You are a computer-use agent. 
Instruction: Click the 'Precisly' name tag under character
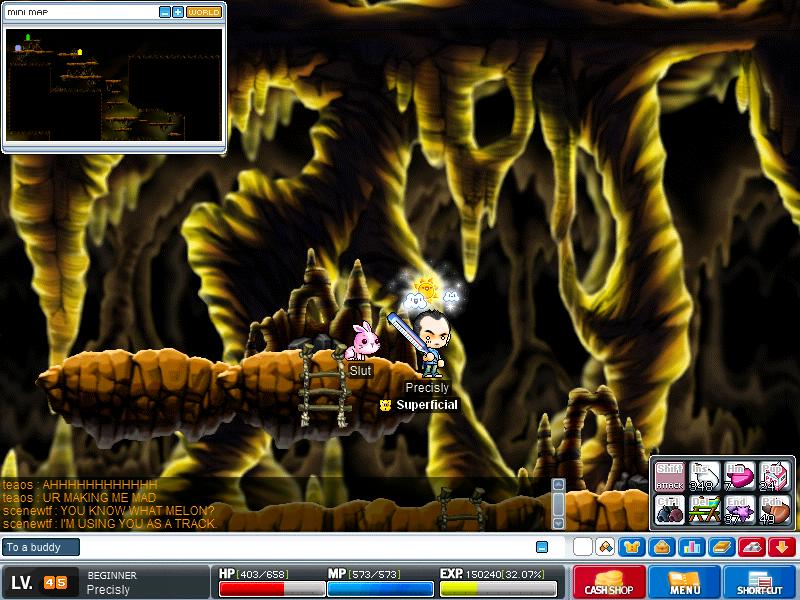point(427,388)
